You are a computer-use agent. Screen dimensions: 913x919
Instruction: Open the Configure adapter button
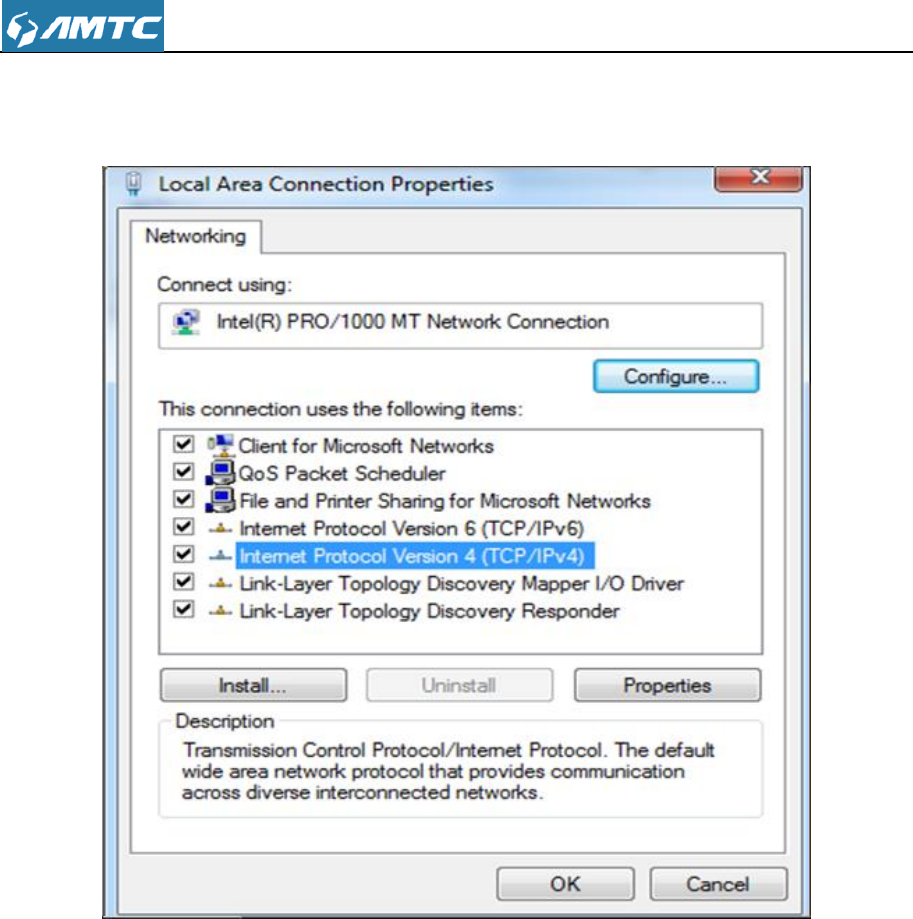[676, 376]
